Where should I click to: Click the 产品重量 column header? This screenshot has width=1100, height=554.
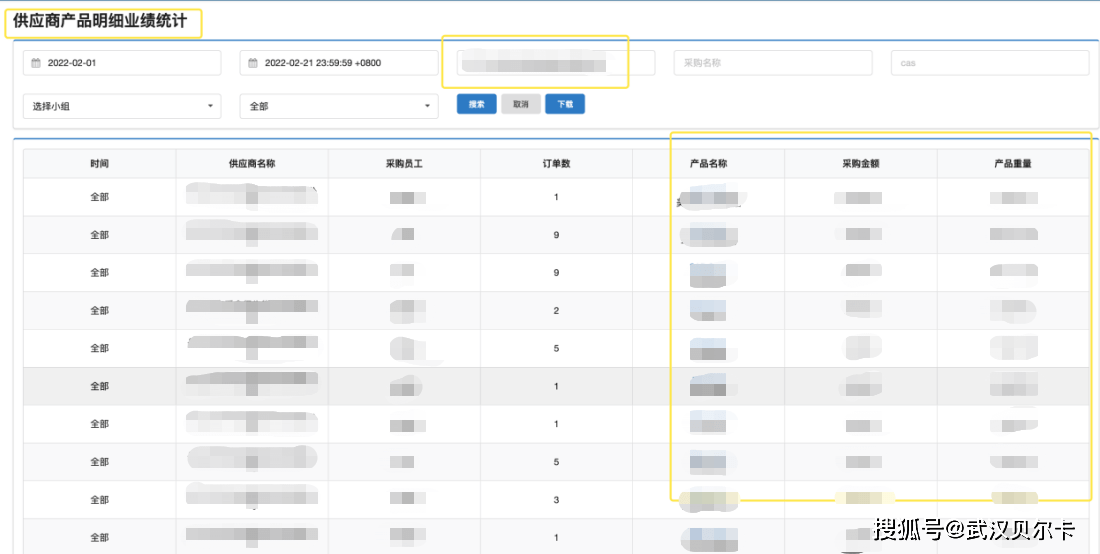click(1013, 163)
